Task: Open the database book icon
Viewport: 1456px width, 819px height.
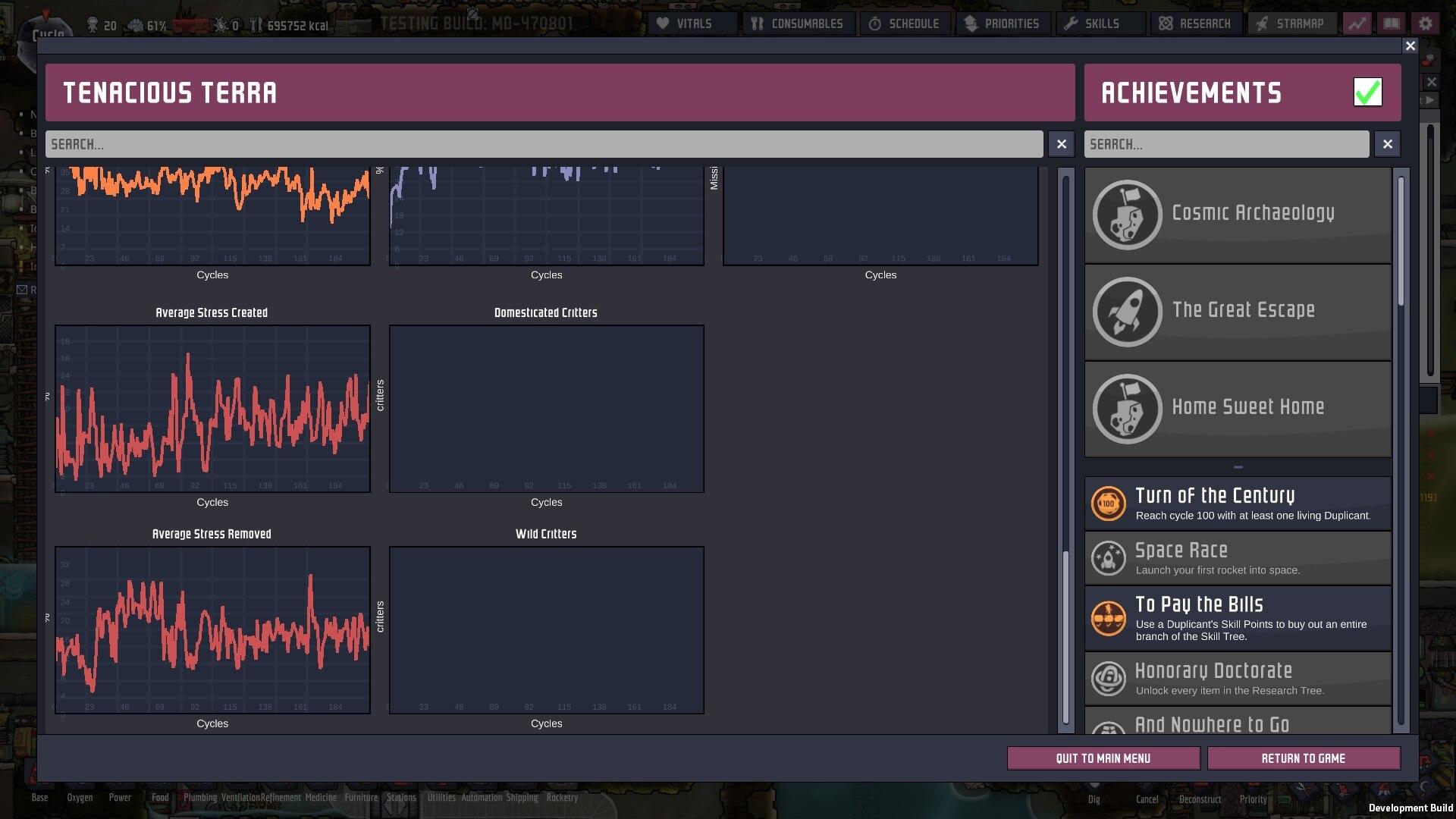Action: point(1392,24)
